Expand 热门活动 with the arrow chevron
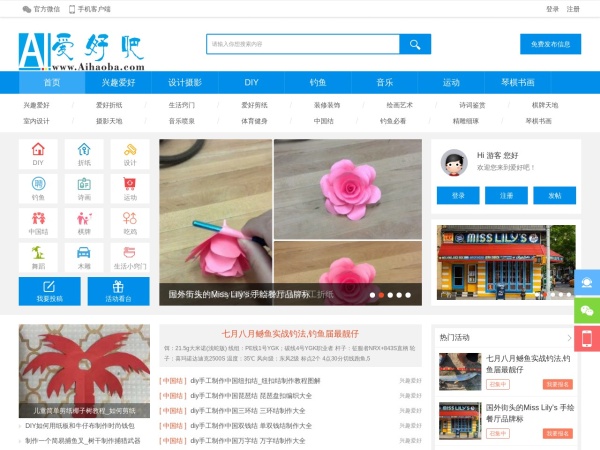This screenshot has height=450, width=600. (x=569, y=338)
